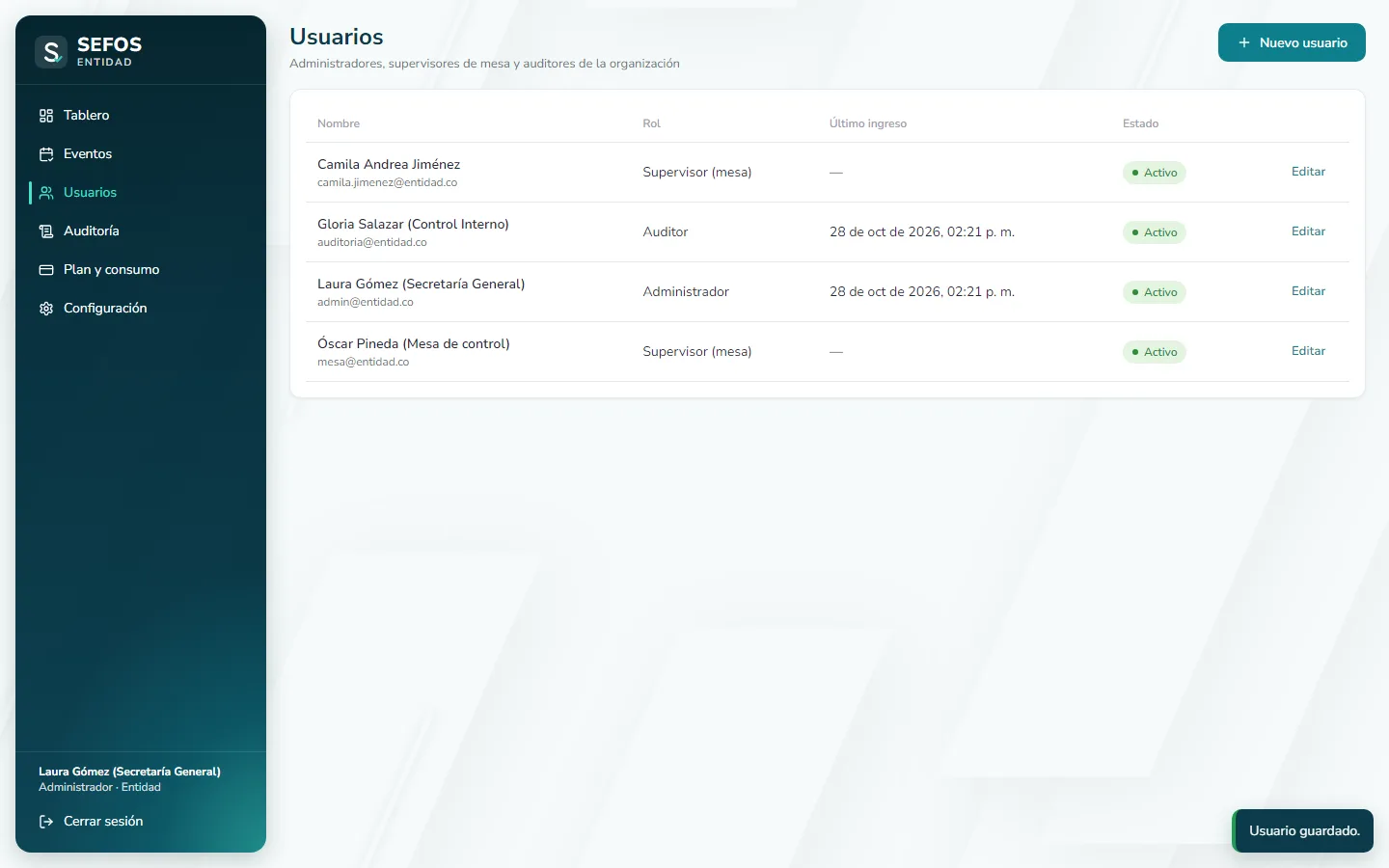Click the Último ingreso column header

tap(868, 123)
